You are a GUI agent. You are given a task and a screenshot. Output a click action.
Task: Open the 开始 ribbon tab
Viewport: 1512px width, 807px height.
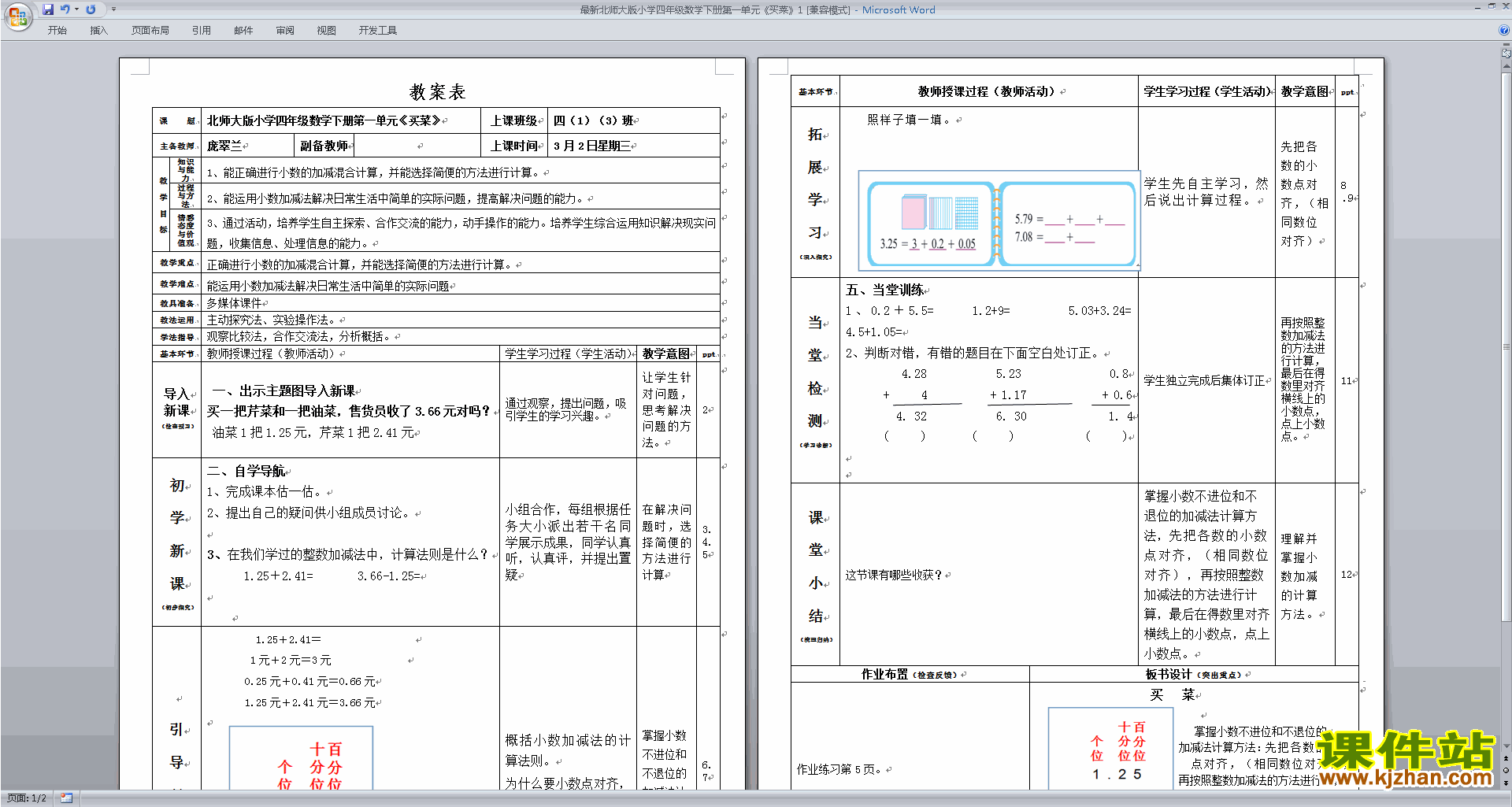[57, 31]
